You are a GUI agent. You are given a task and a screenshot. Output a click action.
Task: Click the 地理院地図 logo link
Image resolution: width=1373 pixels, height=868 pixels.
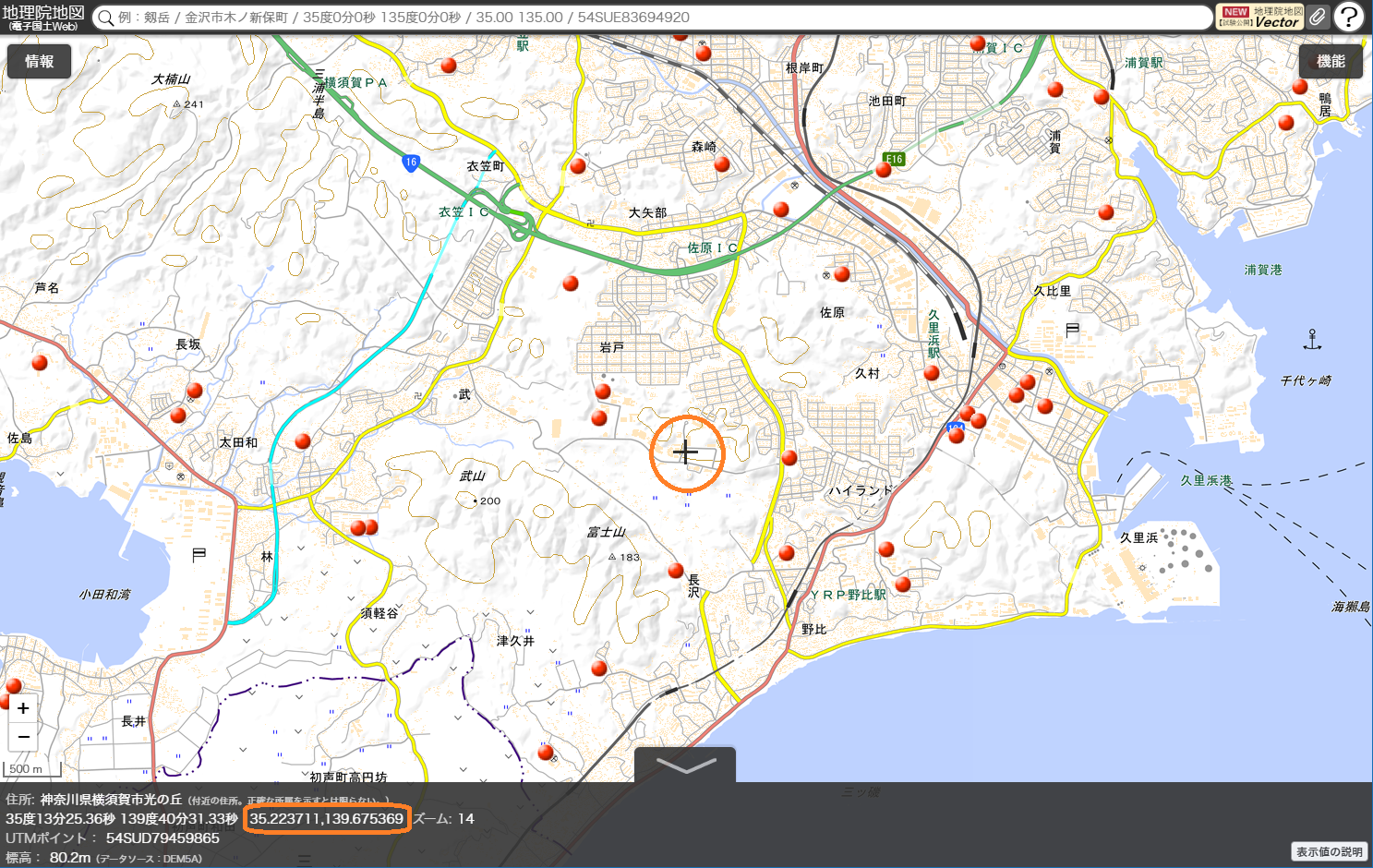(43, 17)
